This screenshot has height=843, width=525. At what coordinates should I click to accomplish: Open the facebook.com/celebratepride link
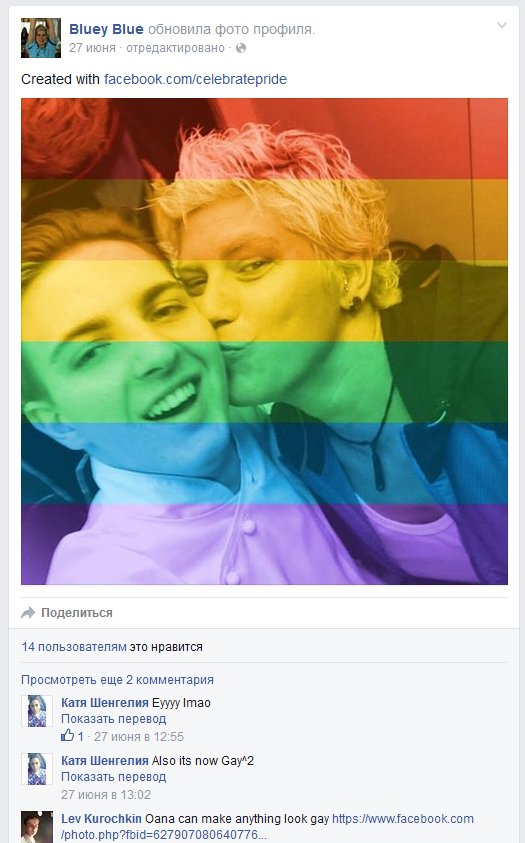point(195,79)
